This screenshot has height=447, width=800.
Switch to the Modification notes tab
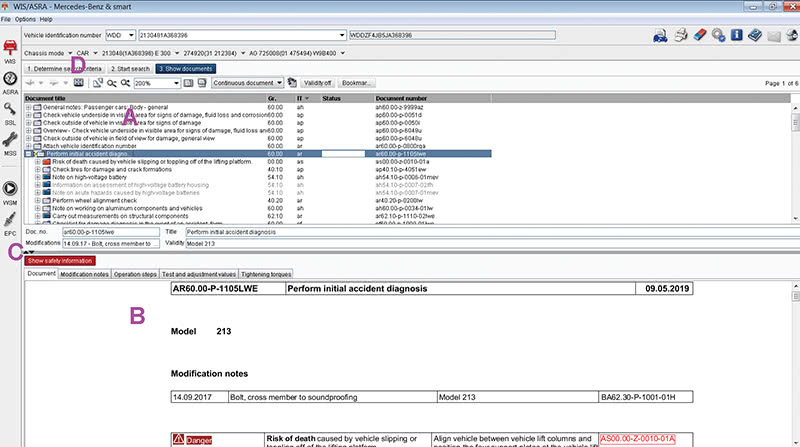[x=84, y=274]
